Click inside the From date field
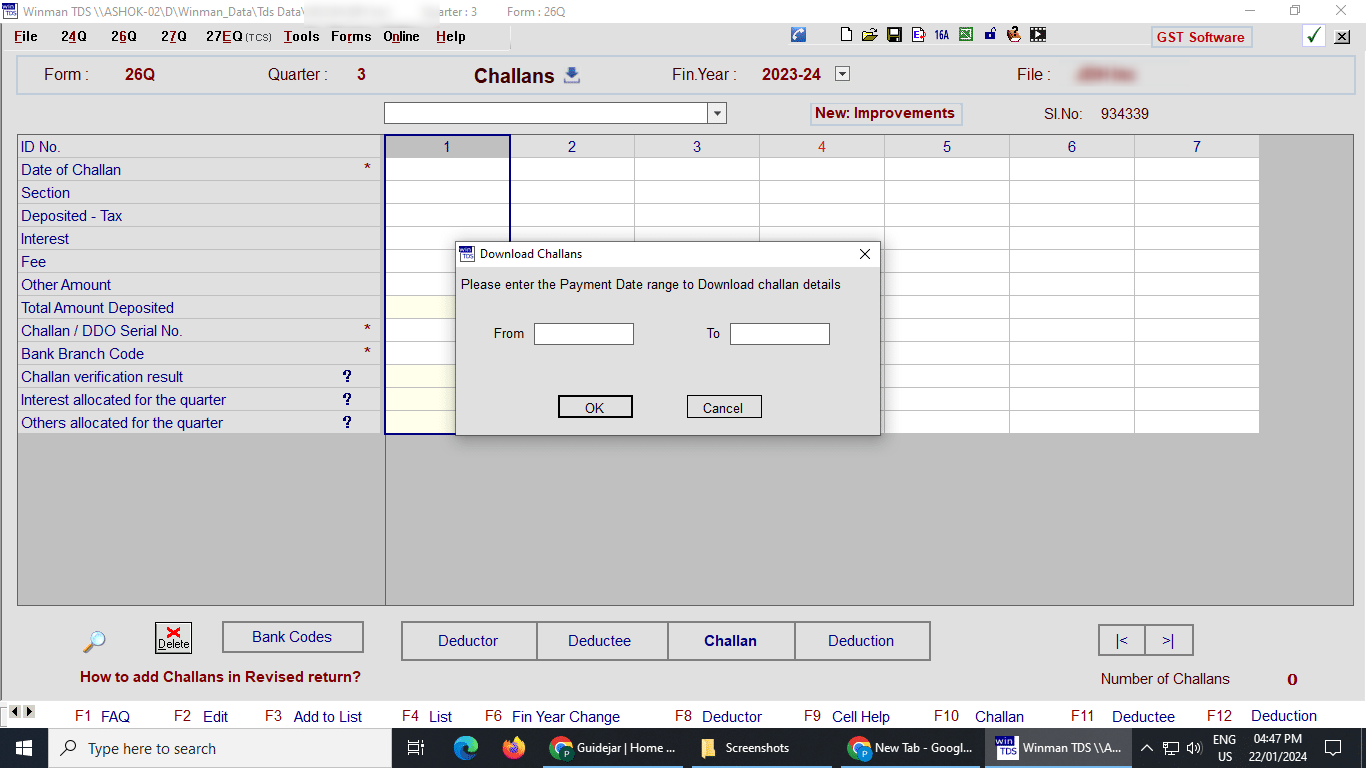Screen dimensions: 1366x768 (583, 333)
